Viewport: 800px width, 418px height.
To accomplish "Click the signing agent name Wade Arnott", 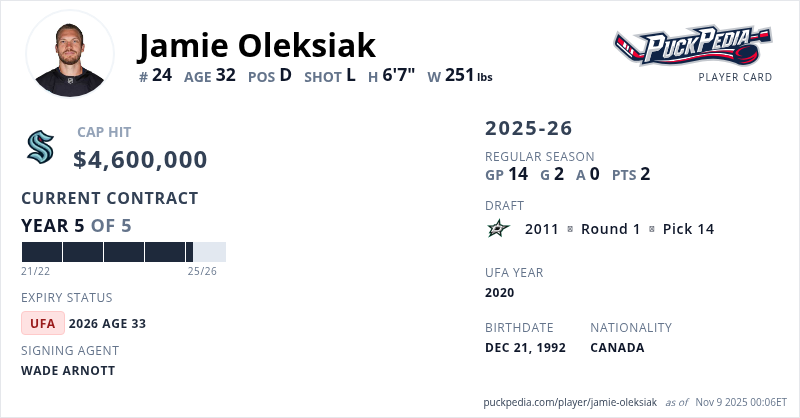I will (68, 370).
